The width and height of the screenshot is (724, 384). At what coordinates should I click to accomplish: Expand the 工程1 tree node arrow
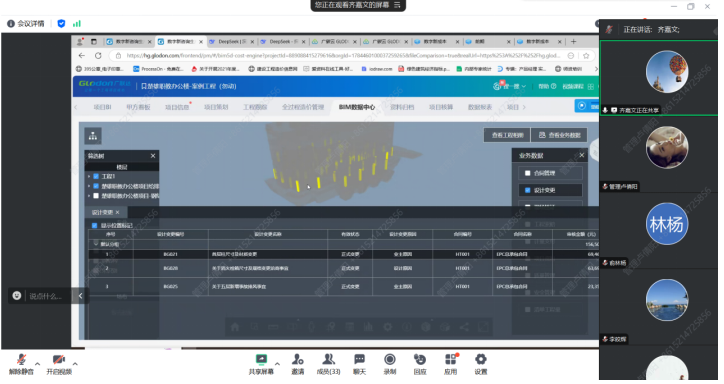(89, 176)
